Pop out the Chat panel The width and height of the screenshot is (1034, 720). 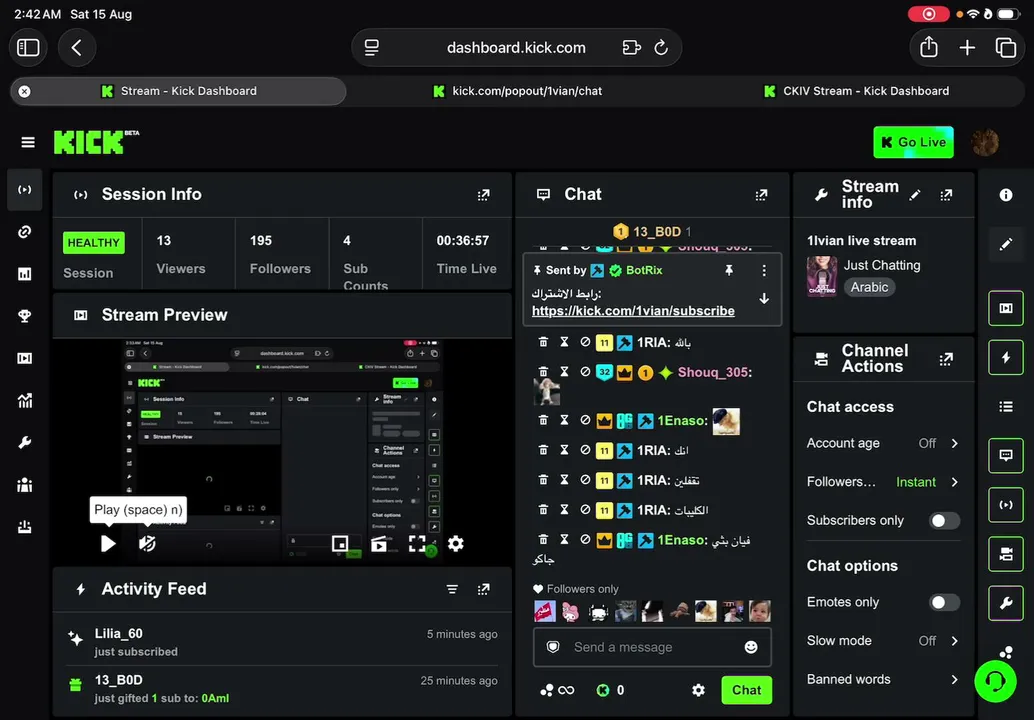[761, 195]
